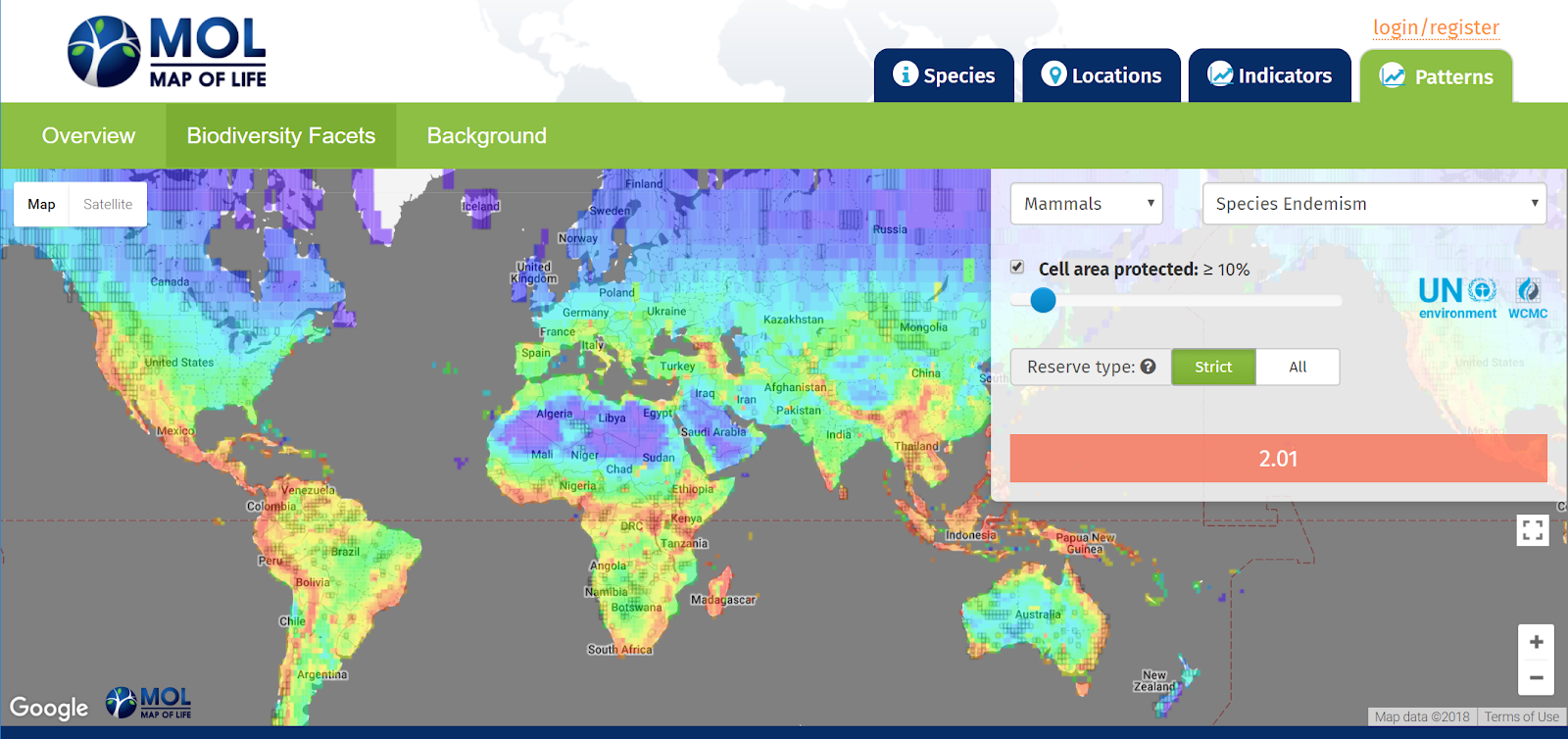Click the red 2.01 value bar

point(1279,459)
